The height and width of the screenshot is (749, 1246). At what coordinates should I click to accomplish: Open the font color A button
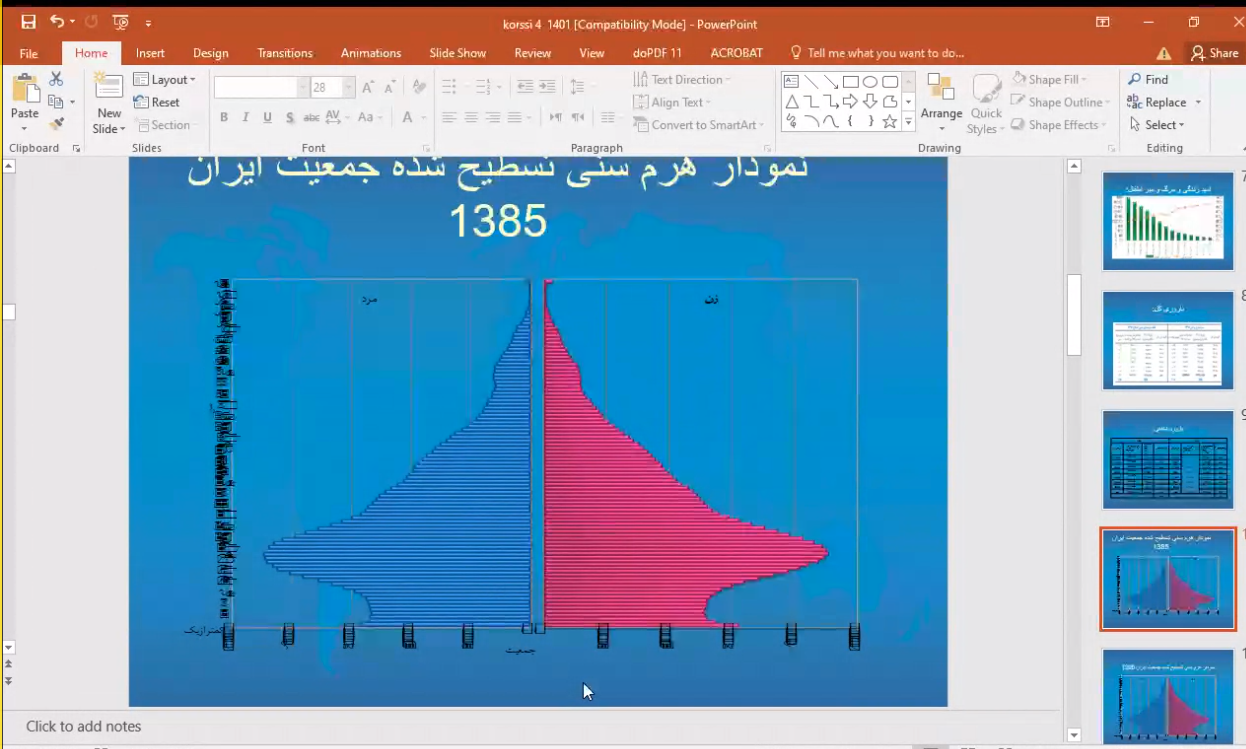(x=408, y=118)
